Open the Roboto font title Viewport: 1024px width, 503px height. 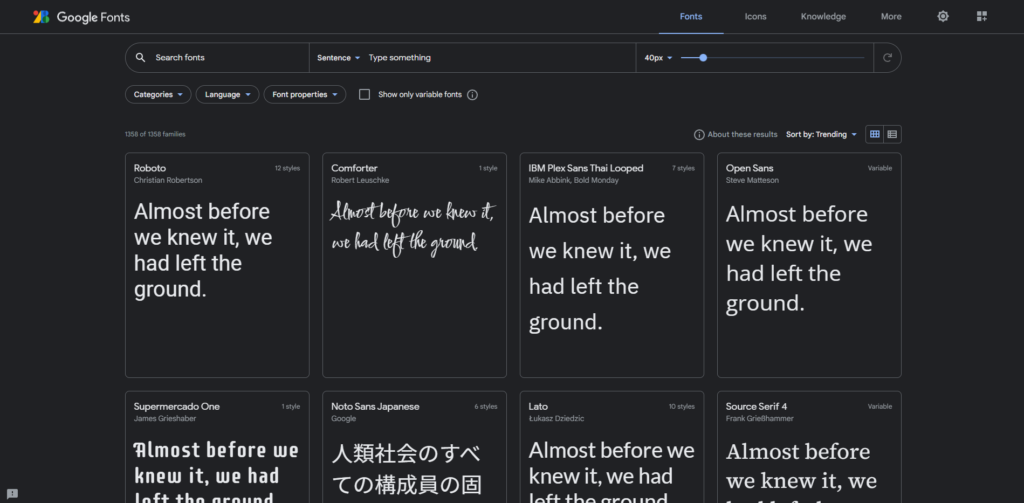click(150, 168)
